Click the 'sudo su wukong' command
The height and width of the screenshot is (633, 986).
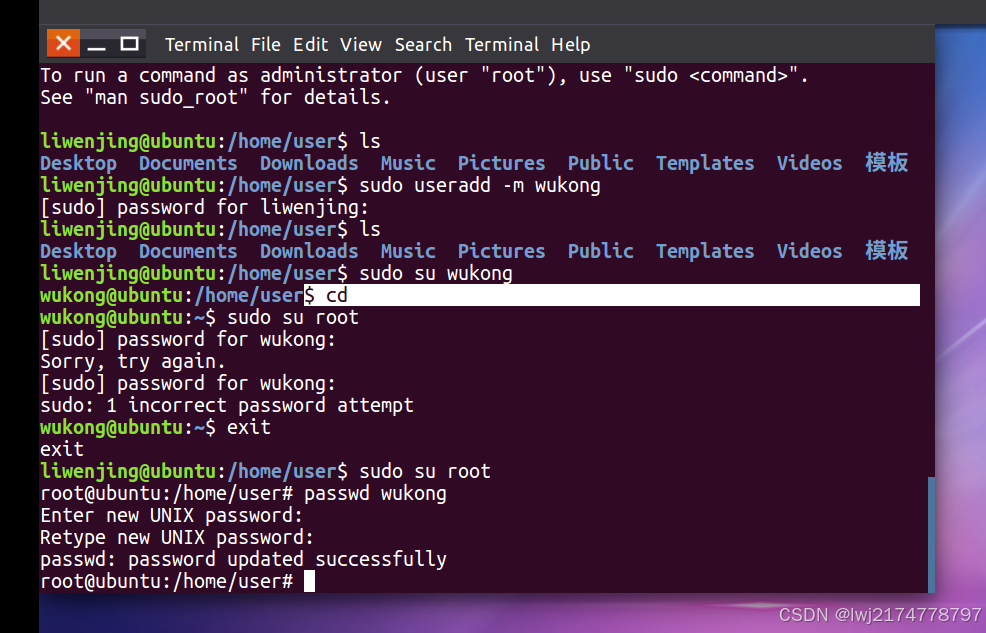click(x=436, y=273)
